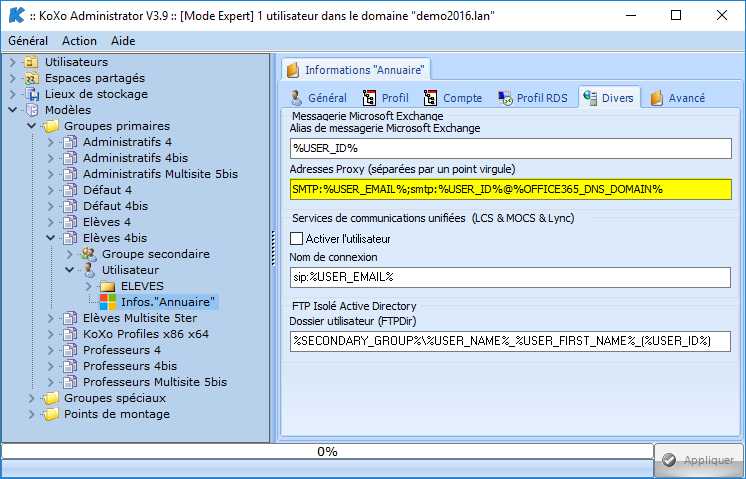Screen dimensions: 746x479
Task: Click the Professeurs 4bis model icon
Action: pyautogui.click(x=70, y=366)
